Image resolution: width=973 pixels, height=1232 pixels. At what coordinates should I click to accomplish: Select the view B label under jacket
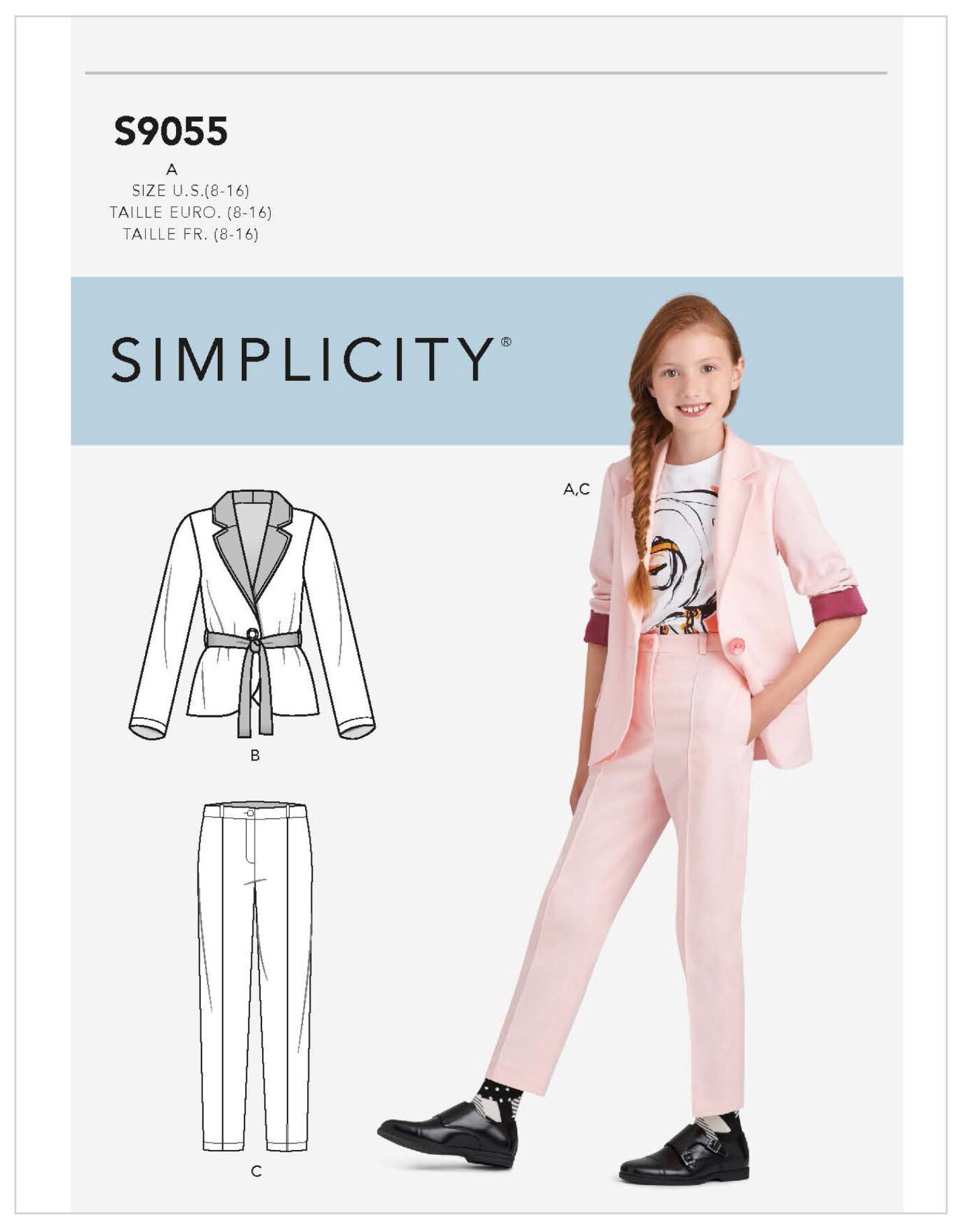[255, 756]
